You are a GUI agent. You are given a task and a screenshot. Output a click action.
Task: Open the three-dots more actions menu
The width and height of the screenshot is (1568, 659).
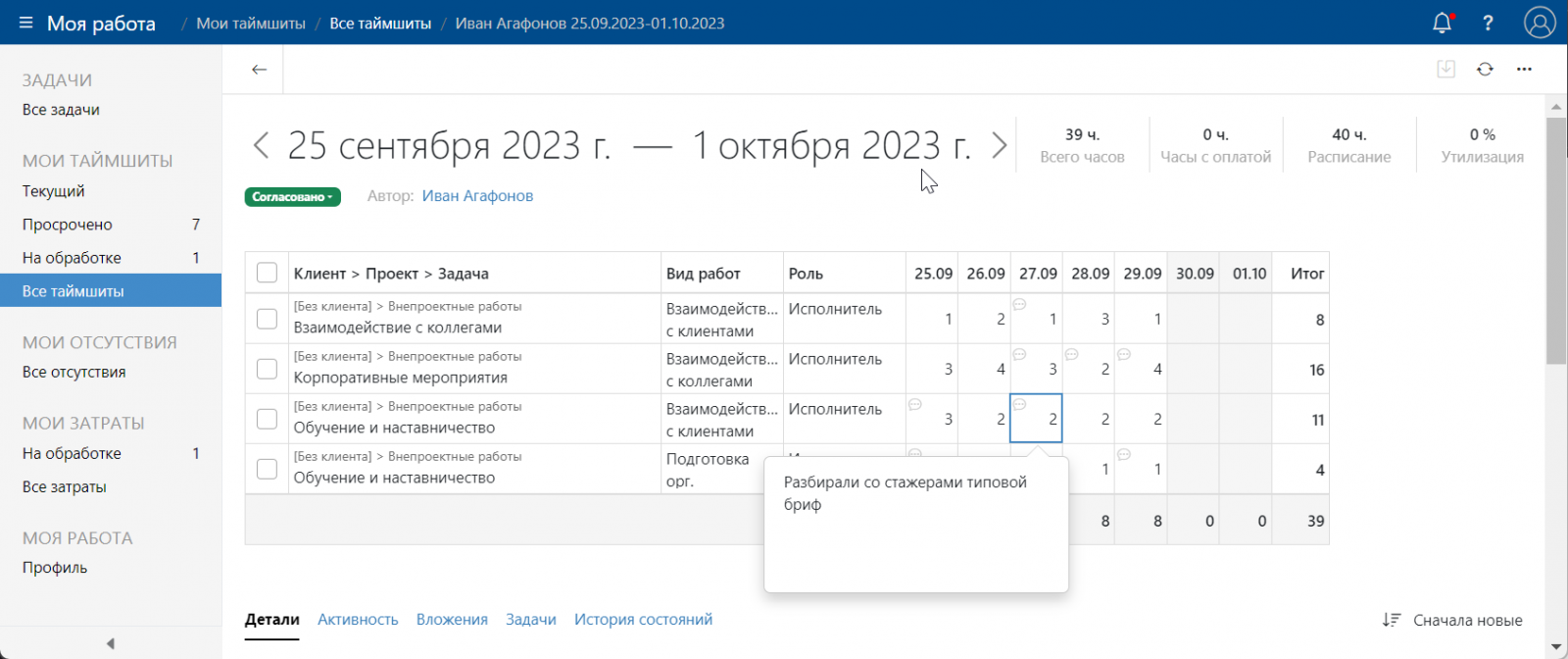[x=1524, y=70]
